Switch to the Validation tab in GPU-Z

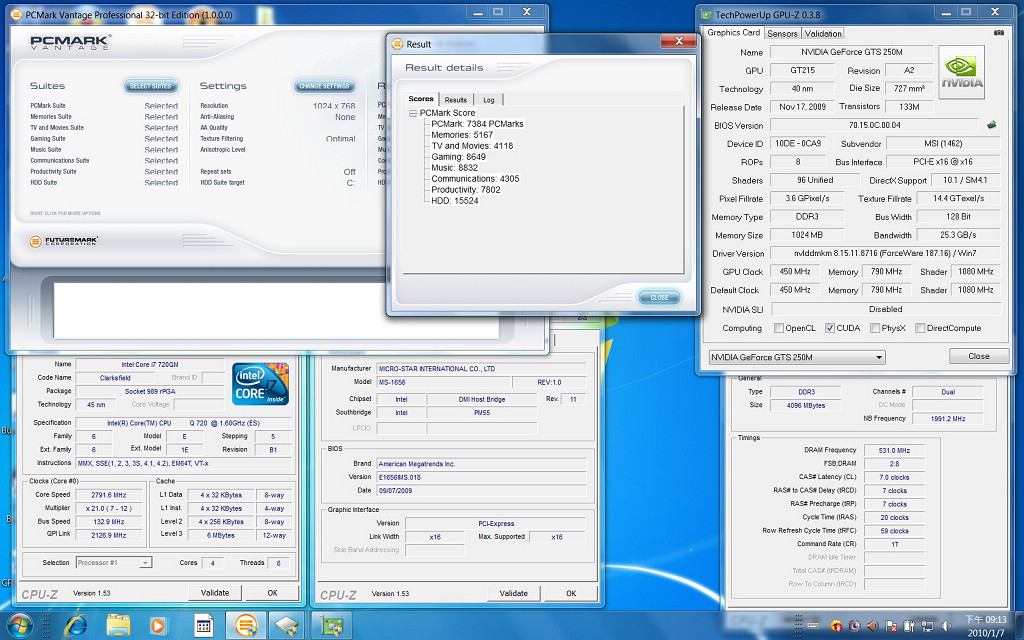click(823, 33)
